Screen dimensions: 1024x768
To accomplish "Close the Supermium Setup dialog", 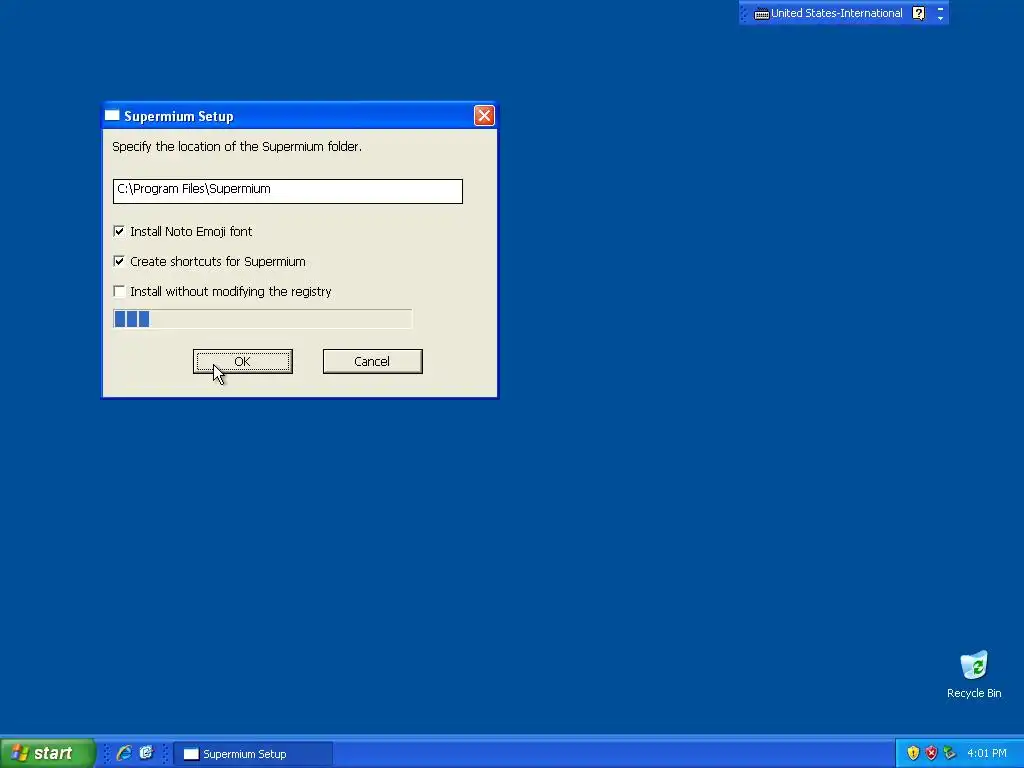I will pyautogui.click(x=484, y=116).
